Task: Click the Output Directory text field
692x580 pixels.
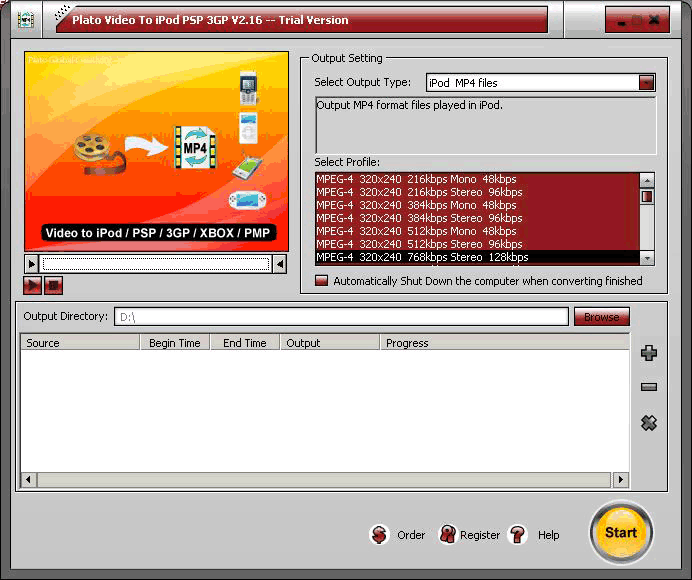Action: tap(340, 317)
